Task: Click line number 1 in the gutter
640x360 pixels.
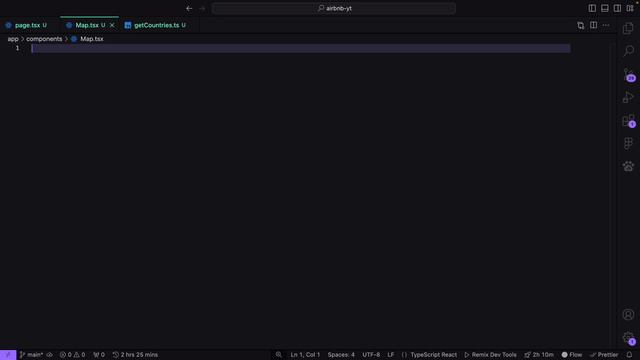Action: 18,48
